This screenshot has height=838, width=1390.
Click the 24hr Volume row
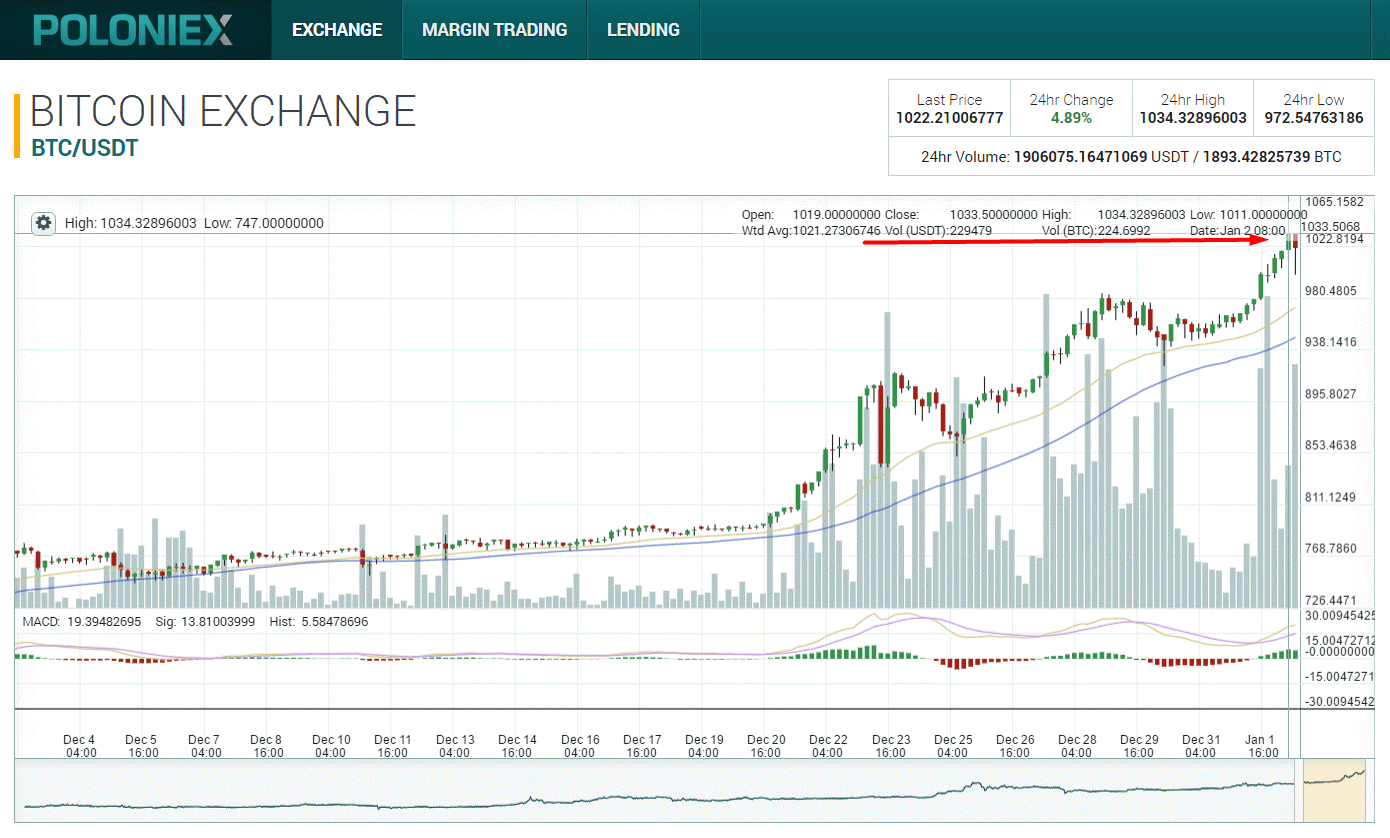click(1131, 157)
